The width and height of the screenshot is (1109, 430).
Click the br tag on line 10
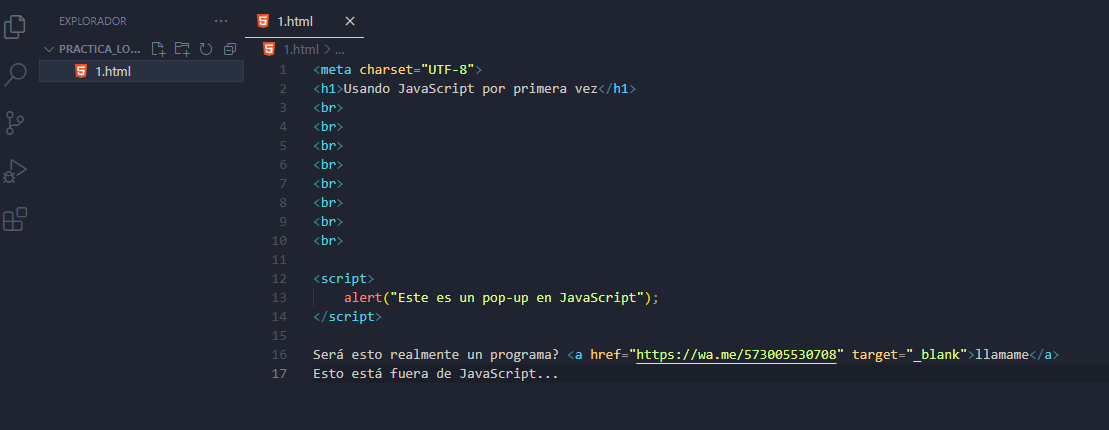click(328, 240)
